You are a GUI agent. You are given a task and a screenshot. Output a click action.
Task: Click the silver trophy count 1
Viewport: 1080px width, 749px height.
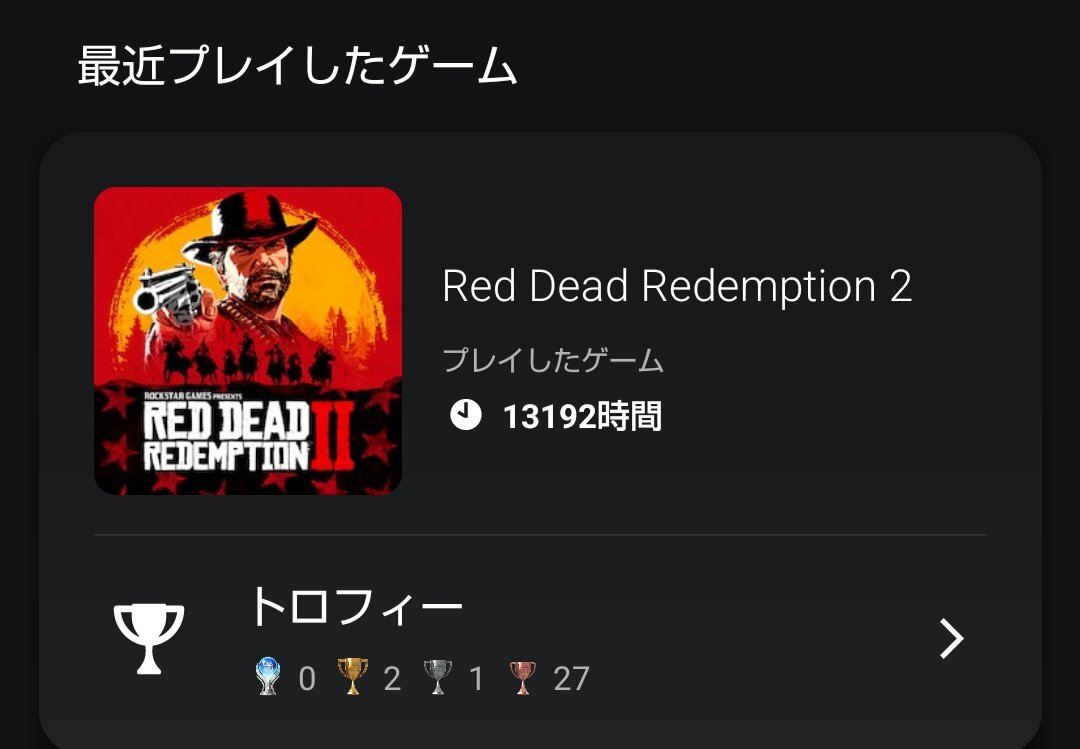point(476,679)
